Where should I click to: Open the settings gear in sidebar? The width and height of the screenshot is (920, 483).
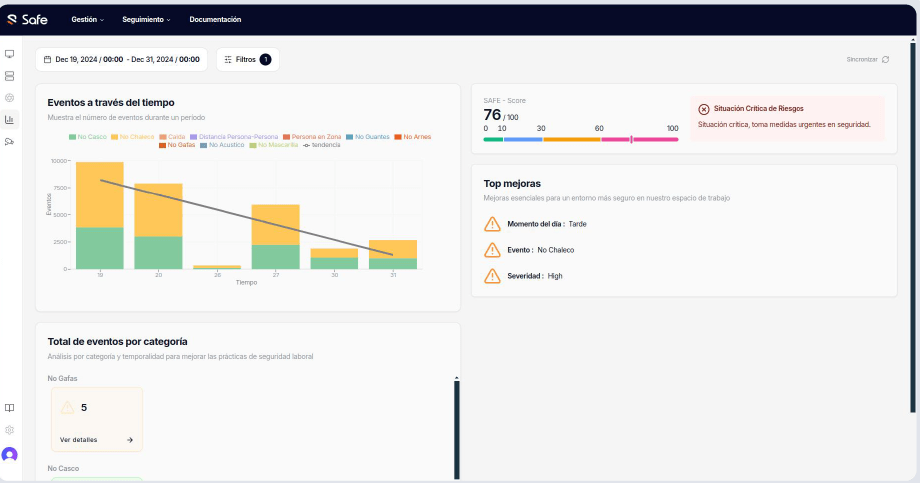pyautogui.click(x=10, y=430)
